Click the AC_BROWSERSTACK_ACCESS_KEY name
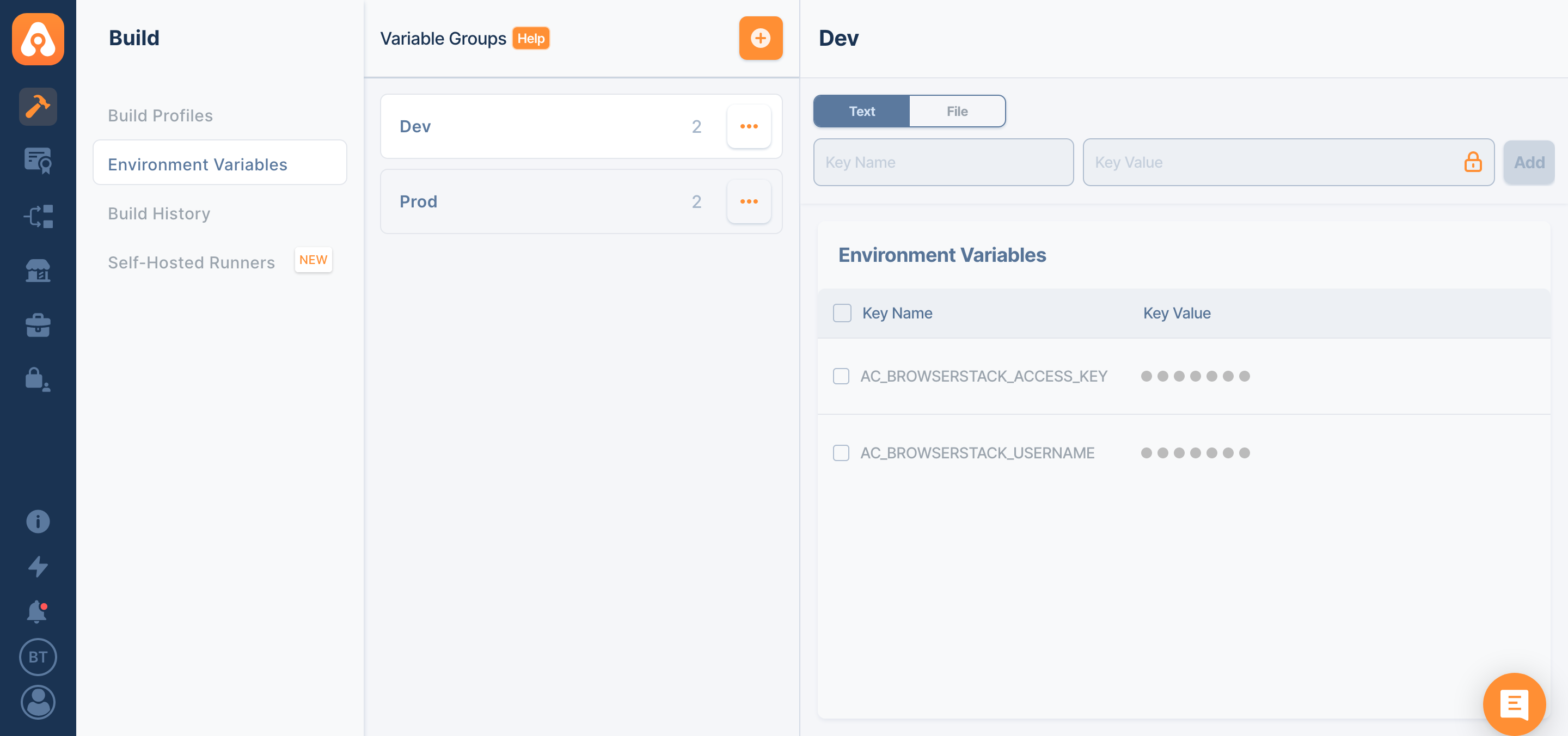The width and height of the screenshot is (1568, 736). [x=984, y=376]
